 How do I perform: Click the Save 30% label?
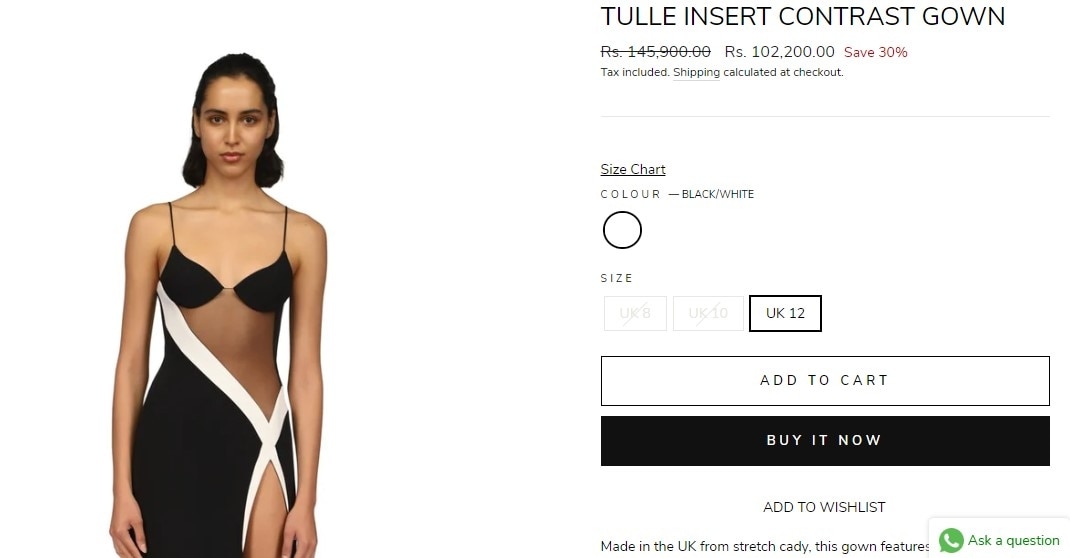click(876, 53)
